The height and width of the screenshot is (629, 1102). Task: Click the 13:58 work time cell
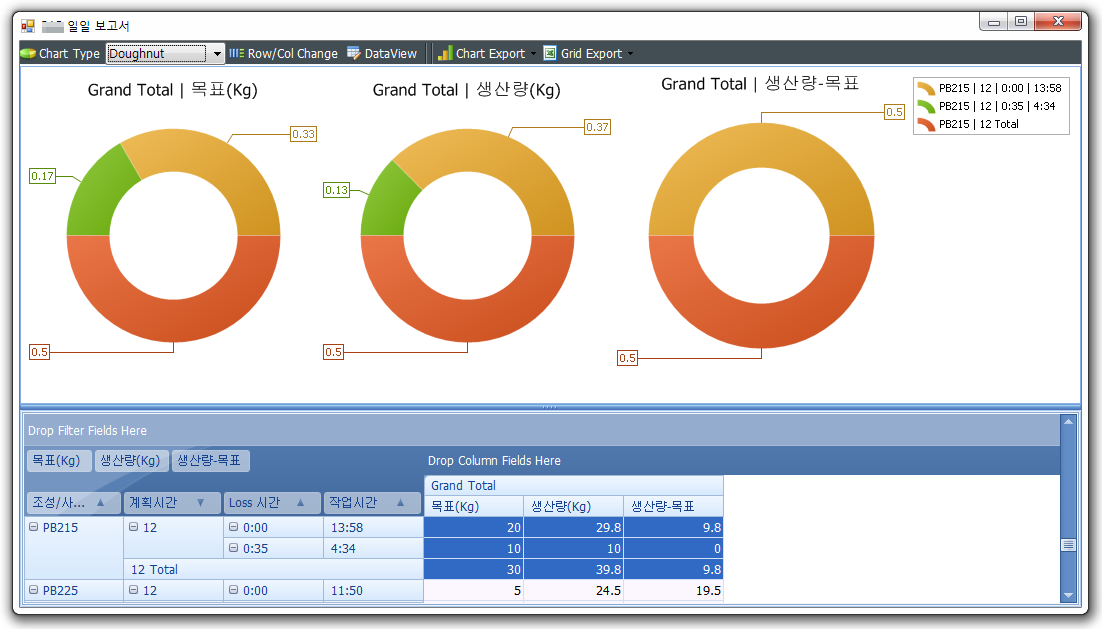[373, 527]
